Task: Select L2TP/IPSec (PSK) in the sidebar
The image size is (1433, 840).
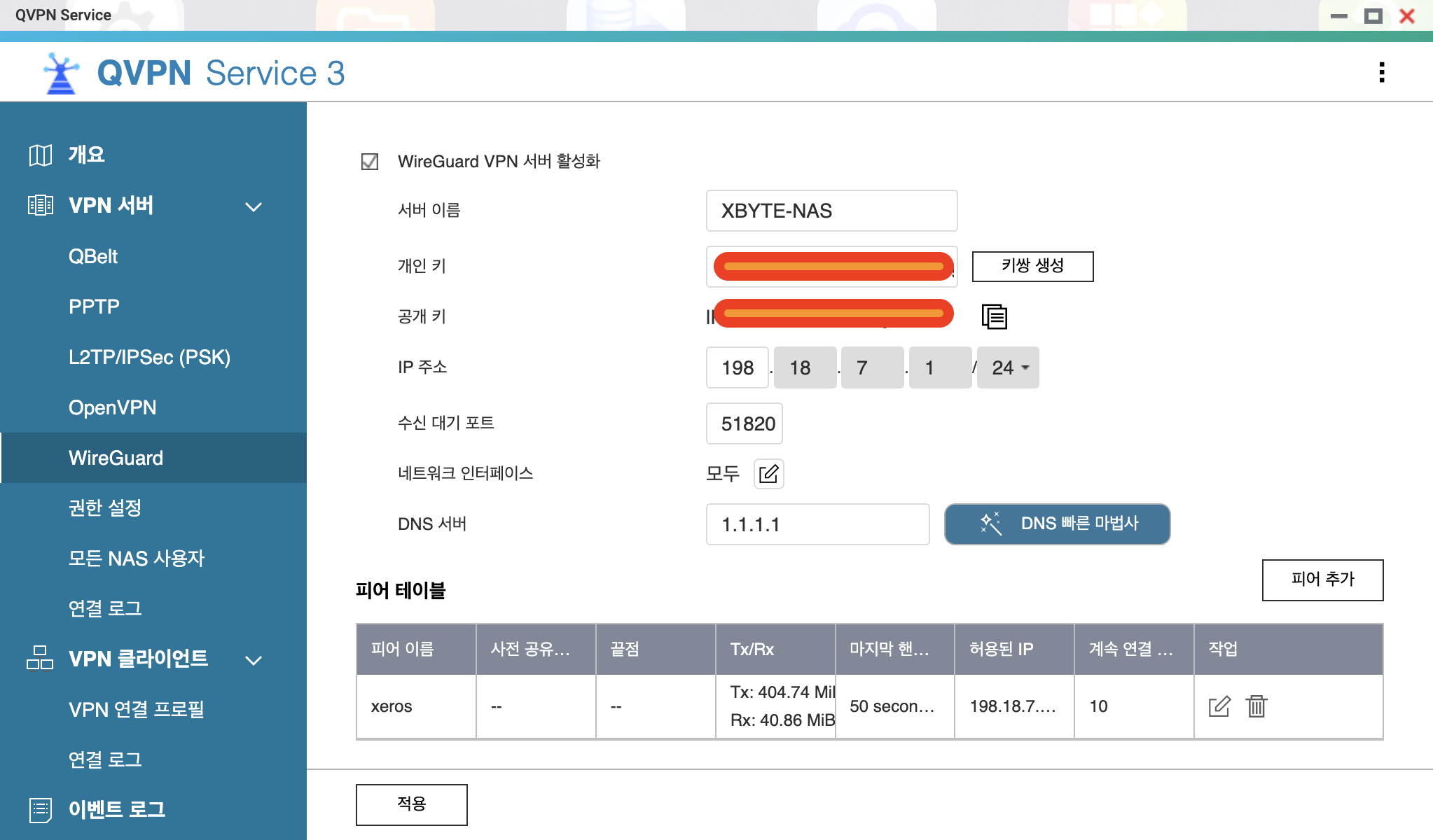Action: (153, 357)
